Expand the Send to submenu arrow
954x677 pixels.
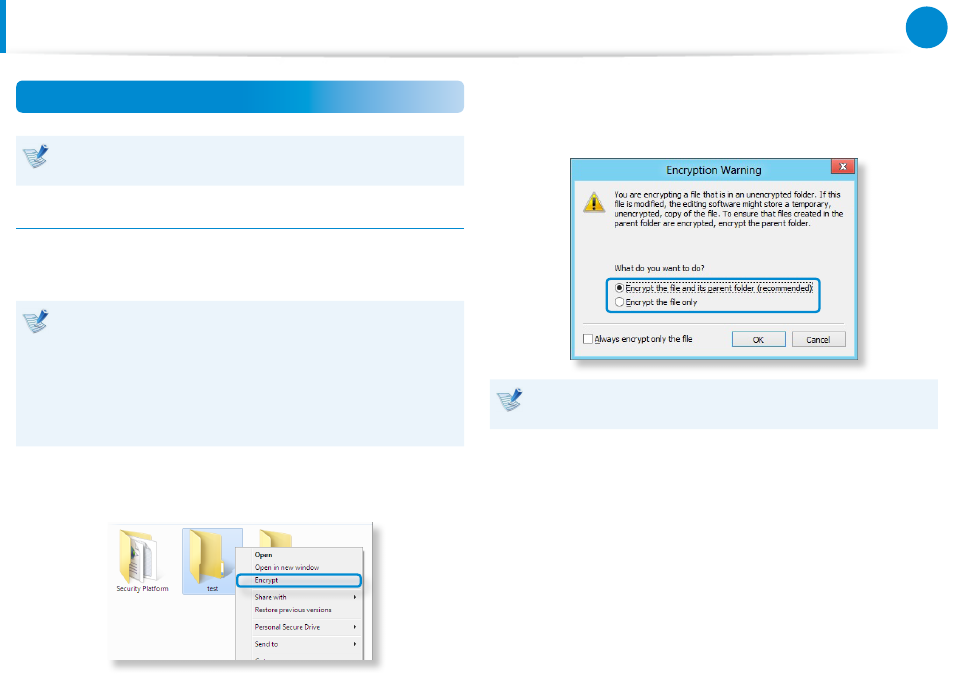click(x=355, y=644)
